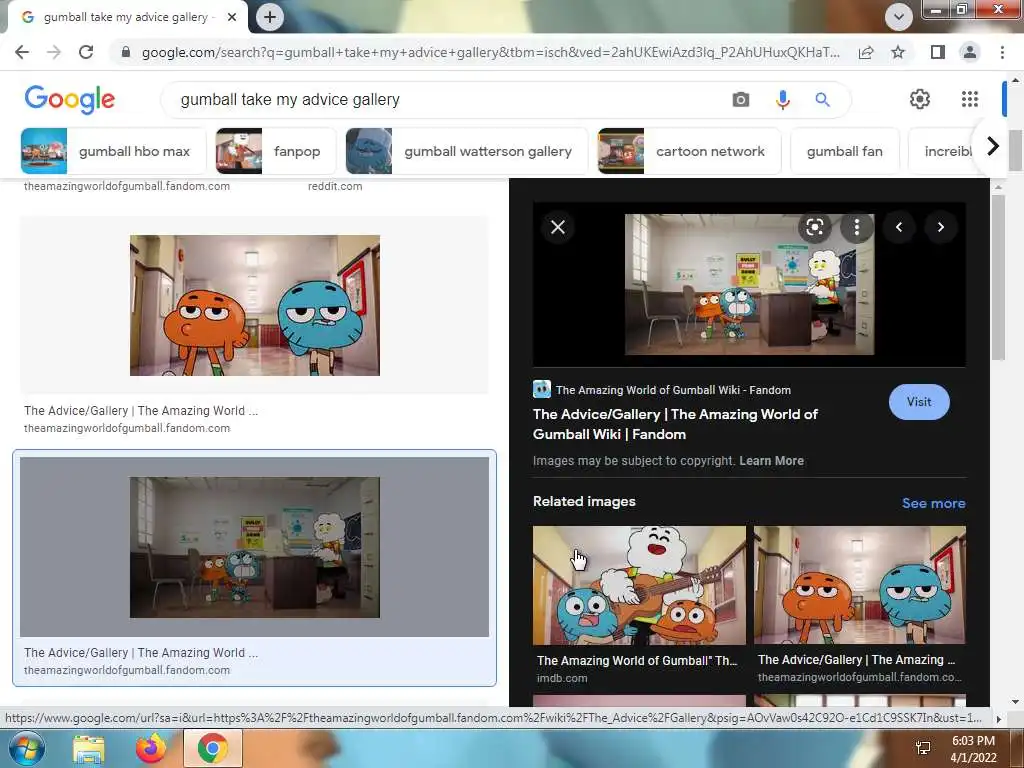1024x768 pixels.
Task: Open the Chrome three-dot menu
Action: click(1002, 52)
